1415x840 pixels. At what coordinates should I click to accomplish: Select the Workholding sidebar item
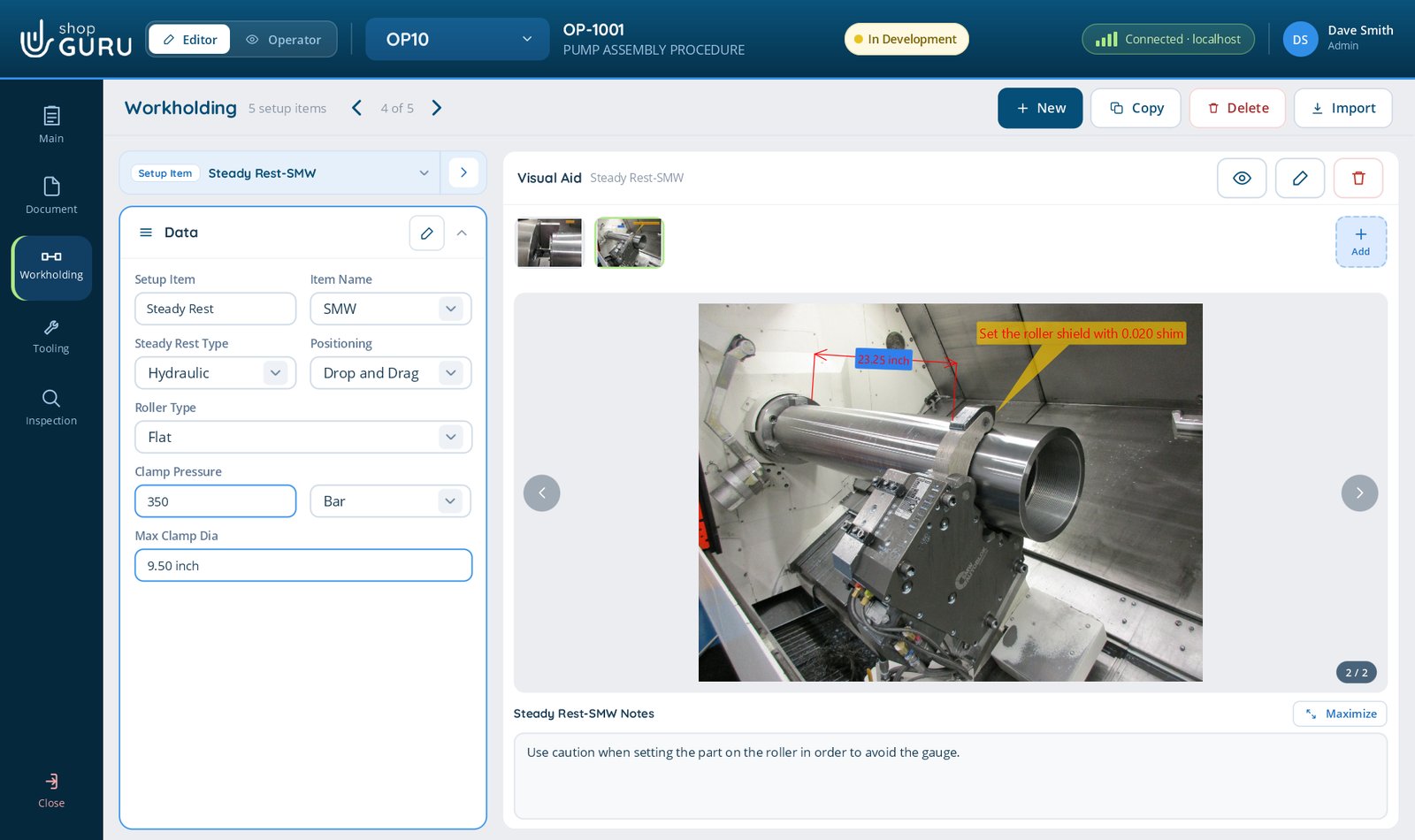(x=51, y=267)
